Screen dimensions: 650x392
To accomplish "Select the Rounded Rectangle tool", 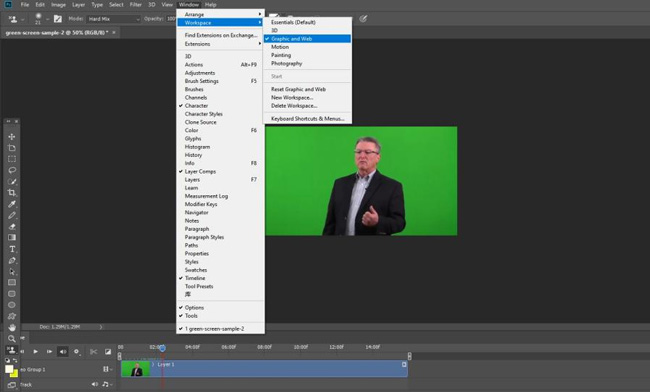I will [12, 294].
